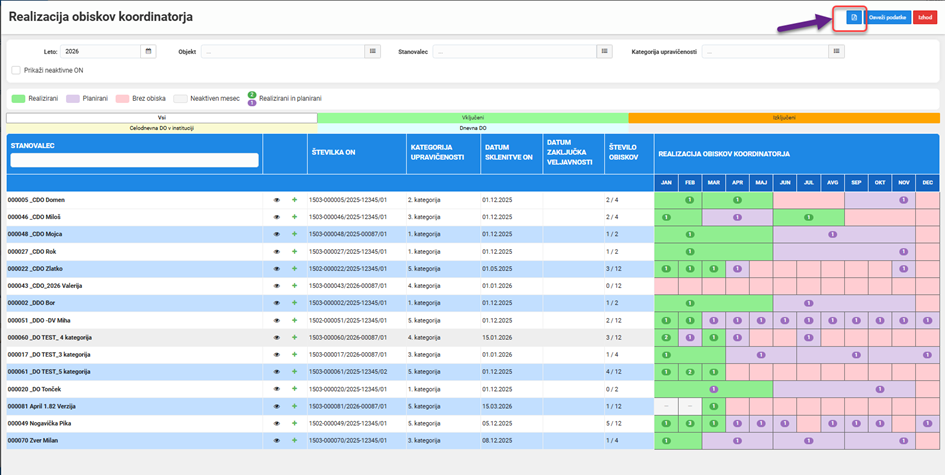Click eye icon for Nogavička Pika row
Screen dimensions: 945x475
276,423
